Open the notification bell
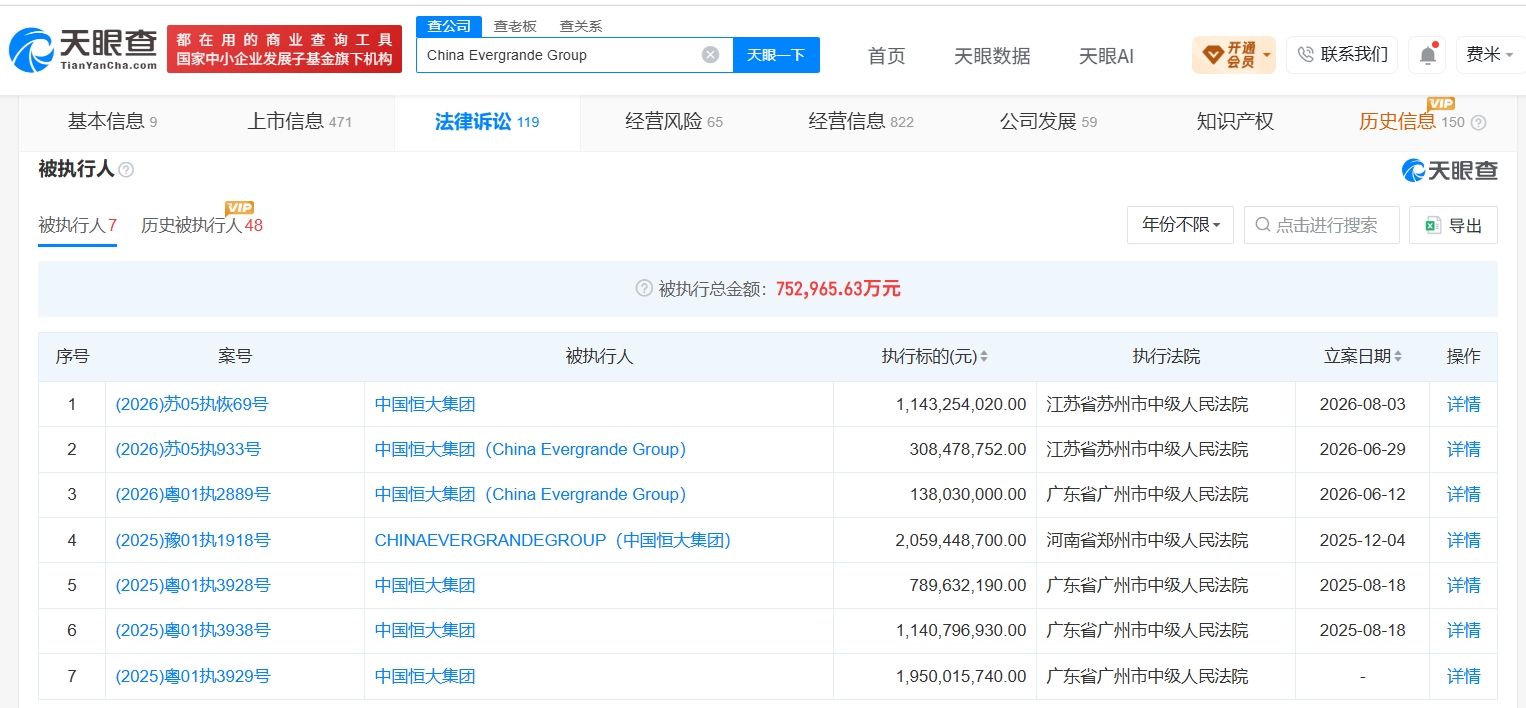Screen dimensions: 1526x708 point(1428,55)
